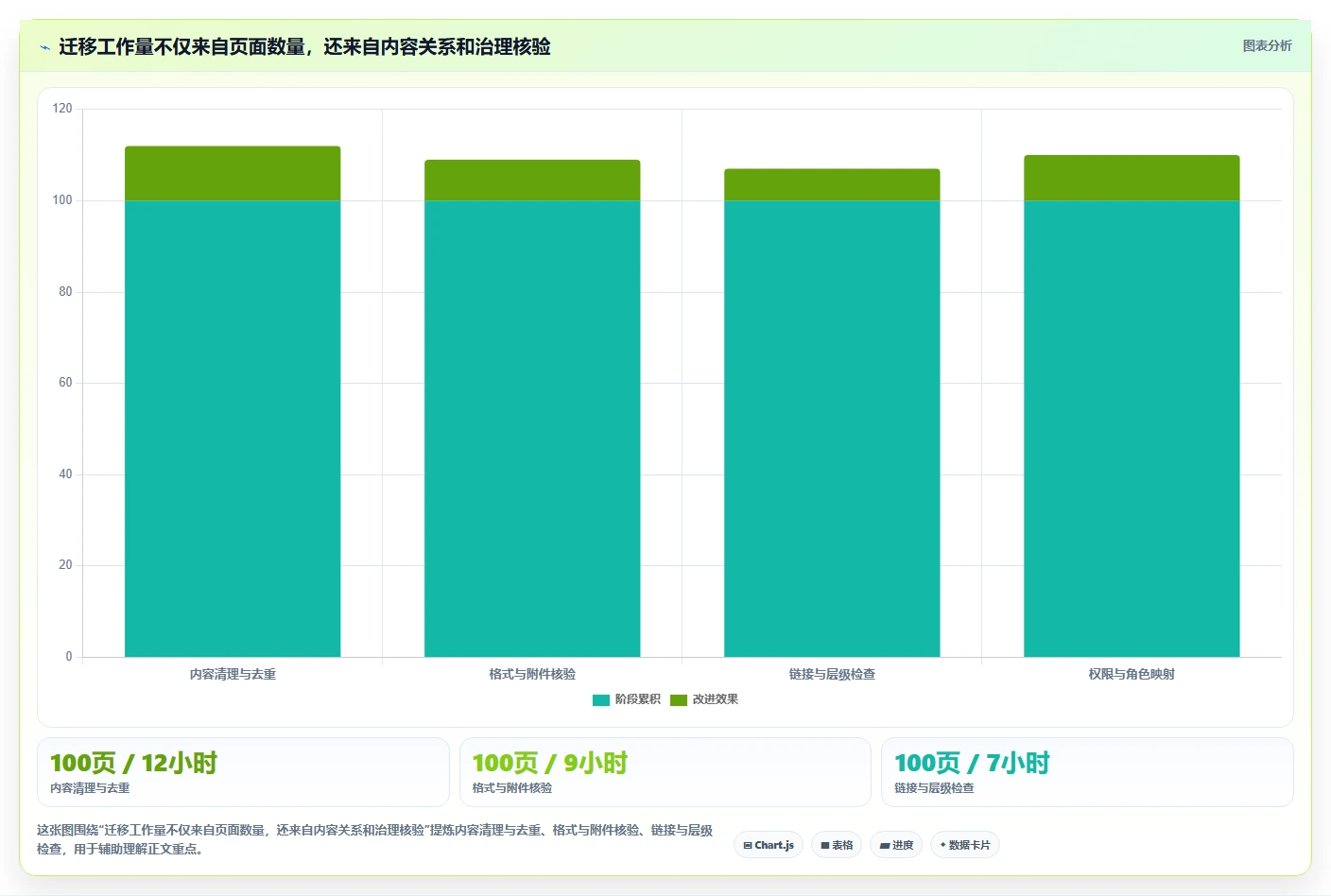Click the y-axis value 80
This screenshot has width=1331, height=896.
pos(65,292)
